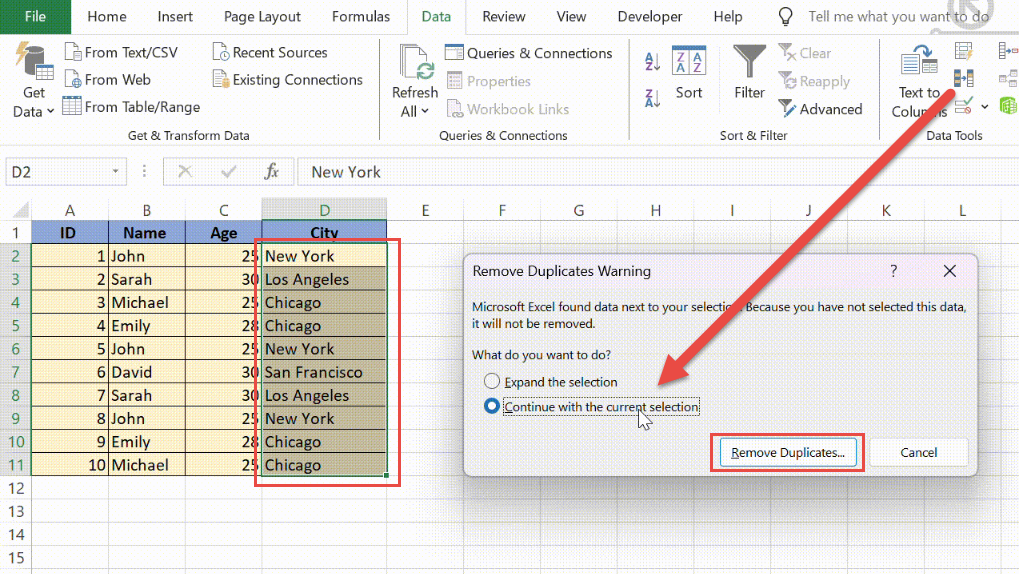Click the ID header cell
Viewport: 1019px width, 574px height.
pyautogui.click(x=70, y=233)
